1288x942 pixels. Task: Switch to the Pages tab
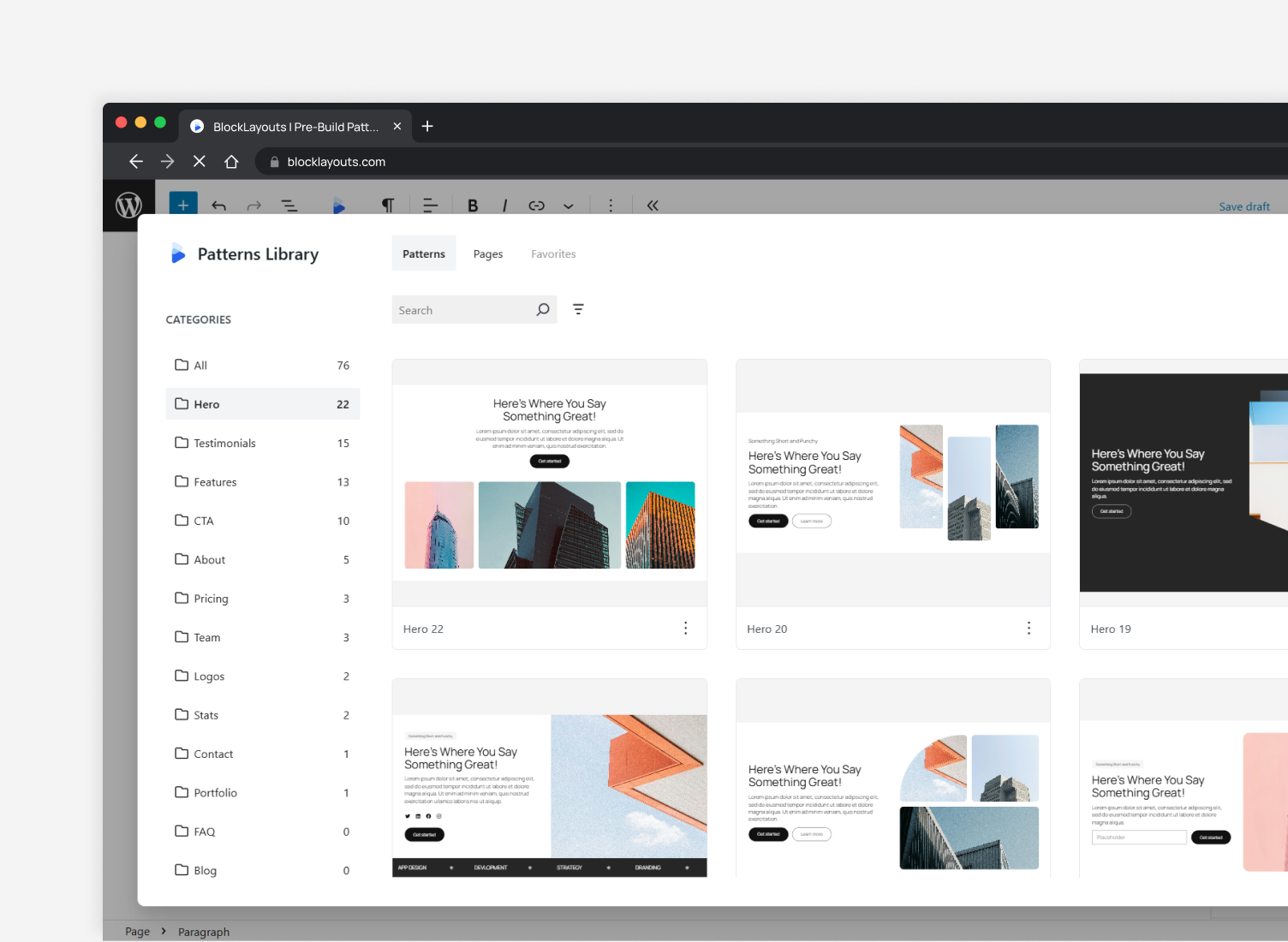tap(488, 253)
